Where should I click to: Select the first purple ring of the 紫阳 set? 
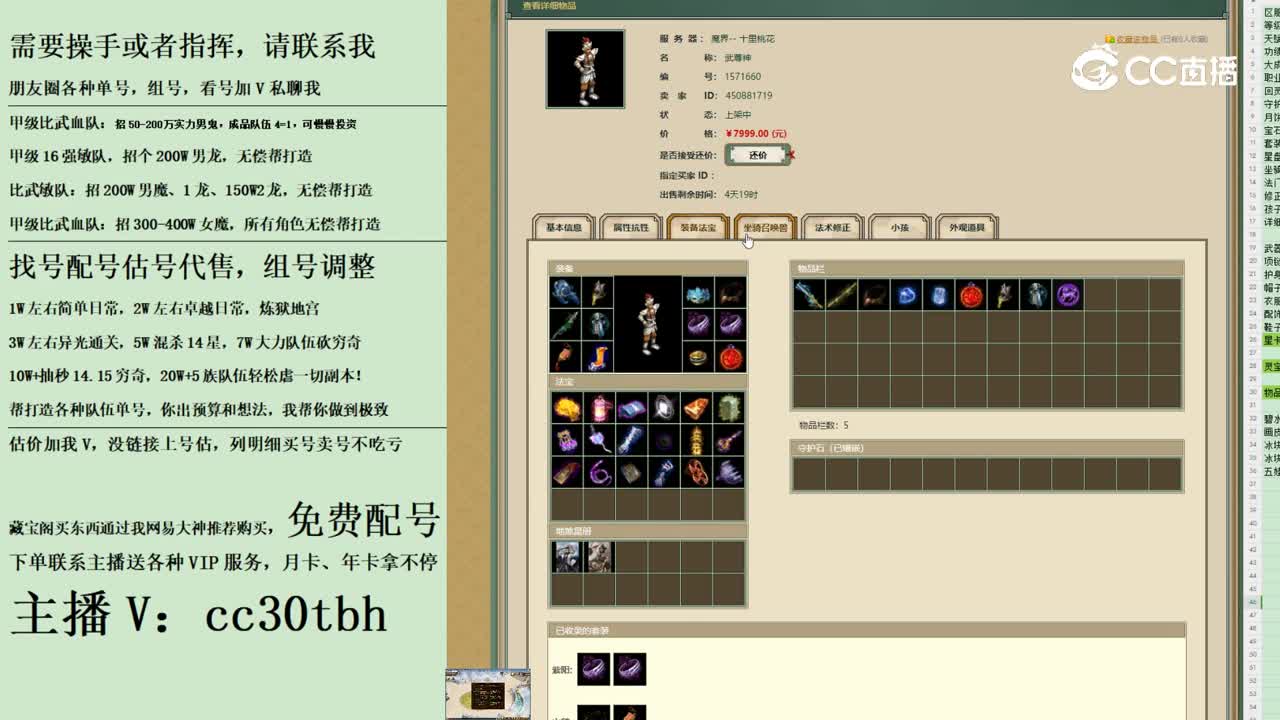pos(594,669)
